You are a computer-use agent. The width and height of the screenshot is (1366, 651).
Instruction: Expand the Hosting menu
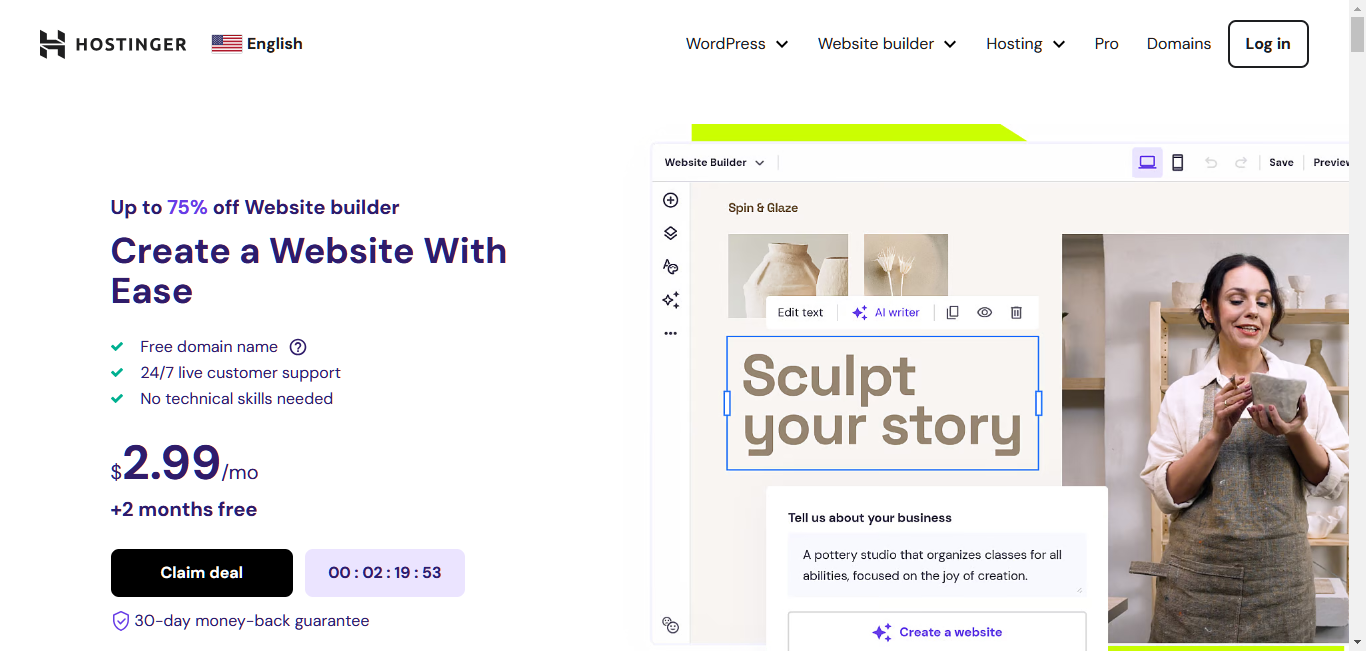[x=1026, y=44]
